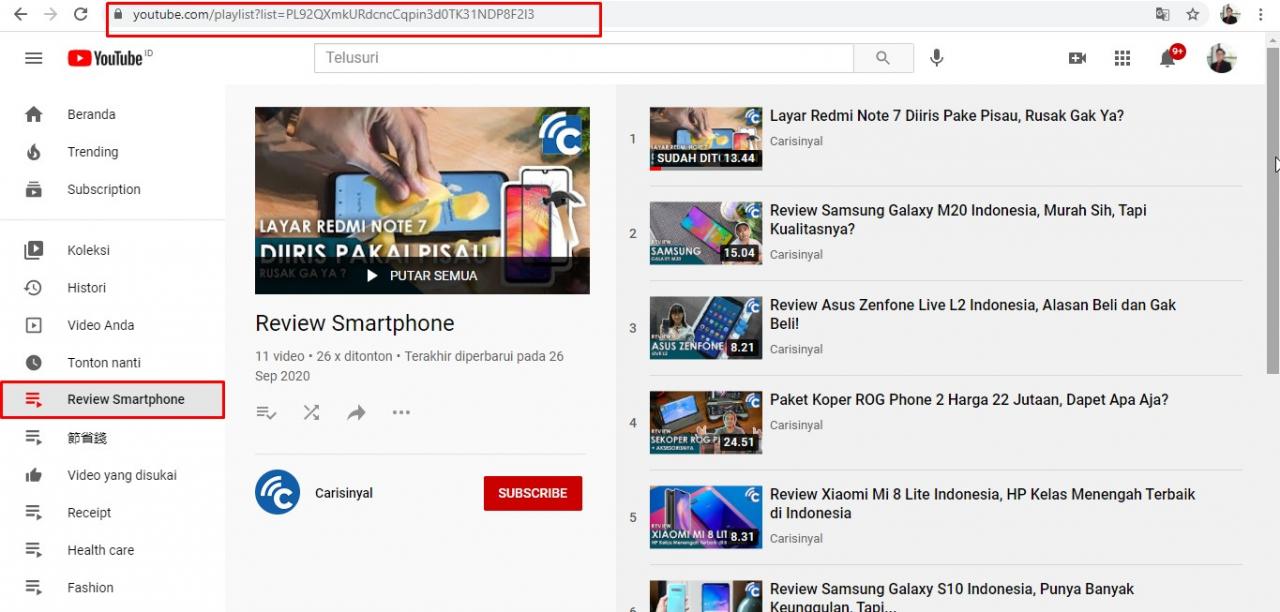Click the browser forward arrow

pyautogui.click(x=50, y=15)
